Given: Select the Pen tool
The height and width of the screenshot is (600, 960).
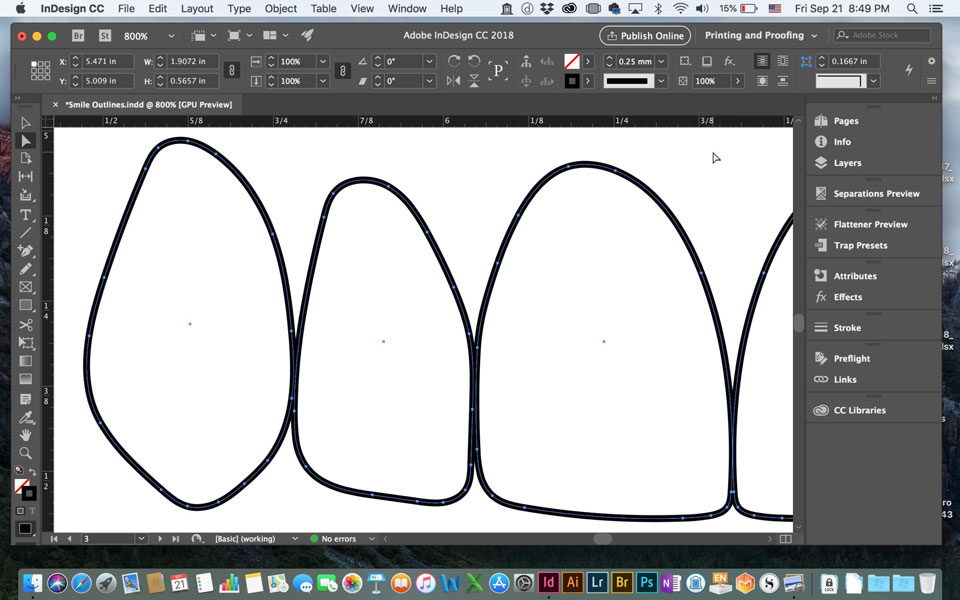Looking at the screenshot, I should click(x=25, y=251).
